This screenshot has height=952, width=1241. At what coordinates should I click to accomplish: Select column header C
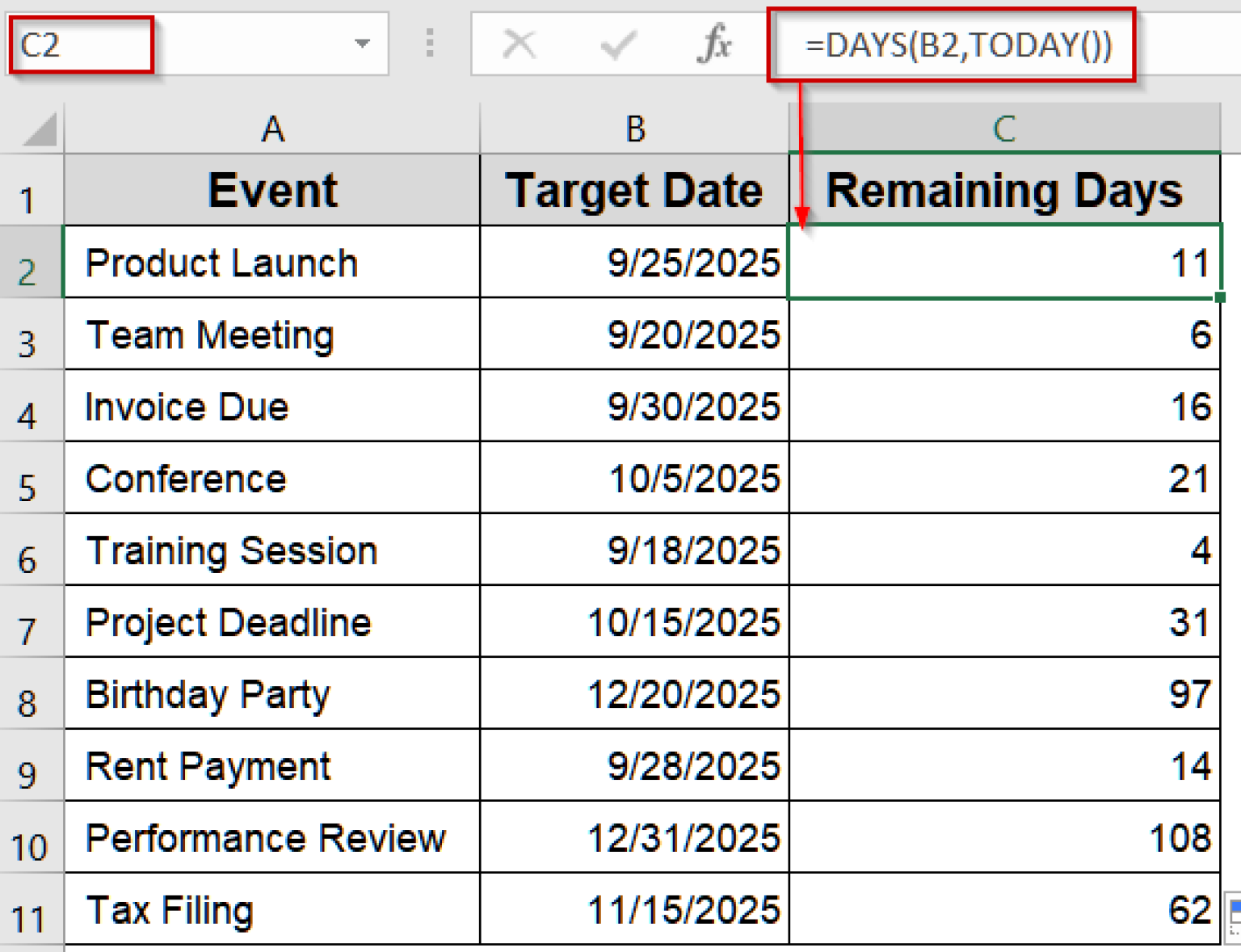[1004, 128]
